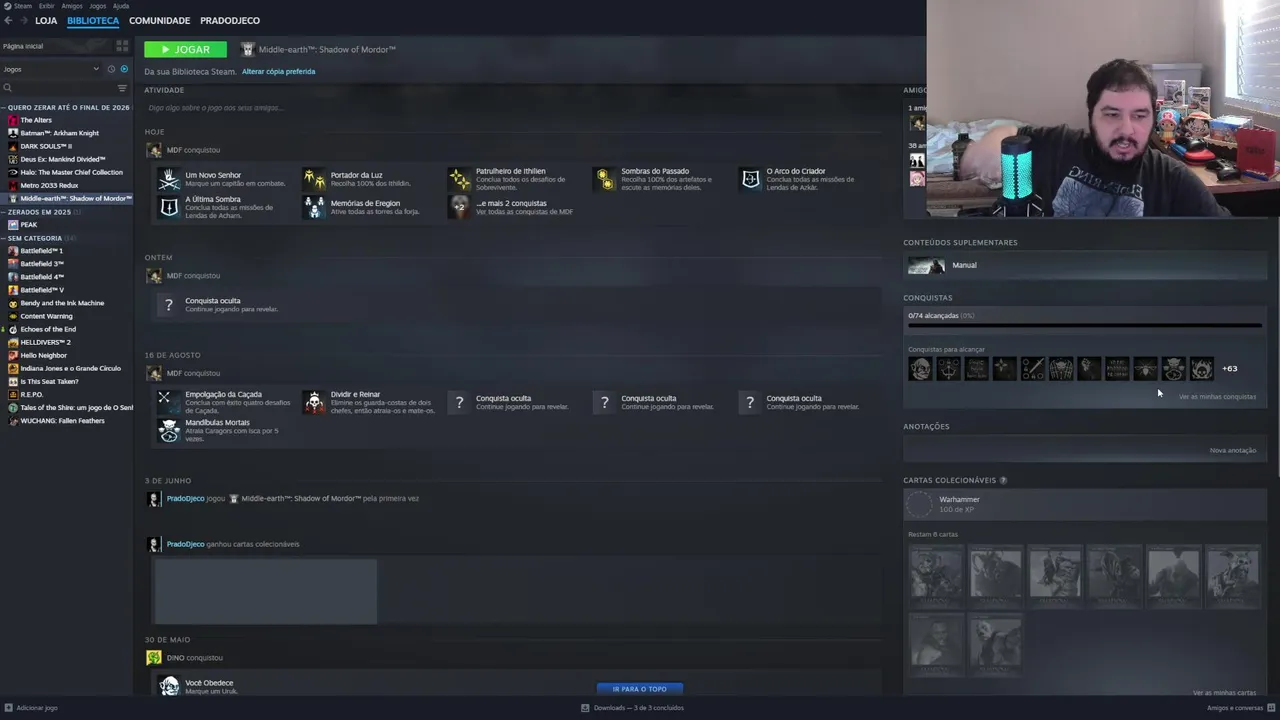Screen dimensions: 1280x720
Task: Open the Ajuda menu
Action: (x=121, y=6)
